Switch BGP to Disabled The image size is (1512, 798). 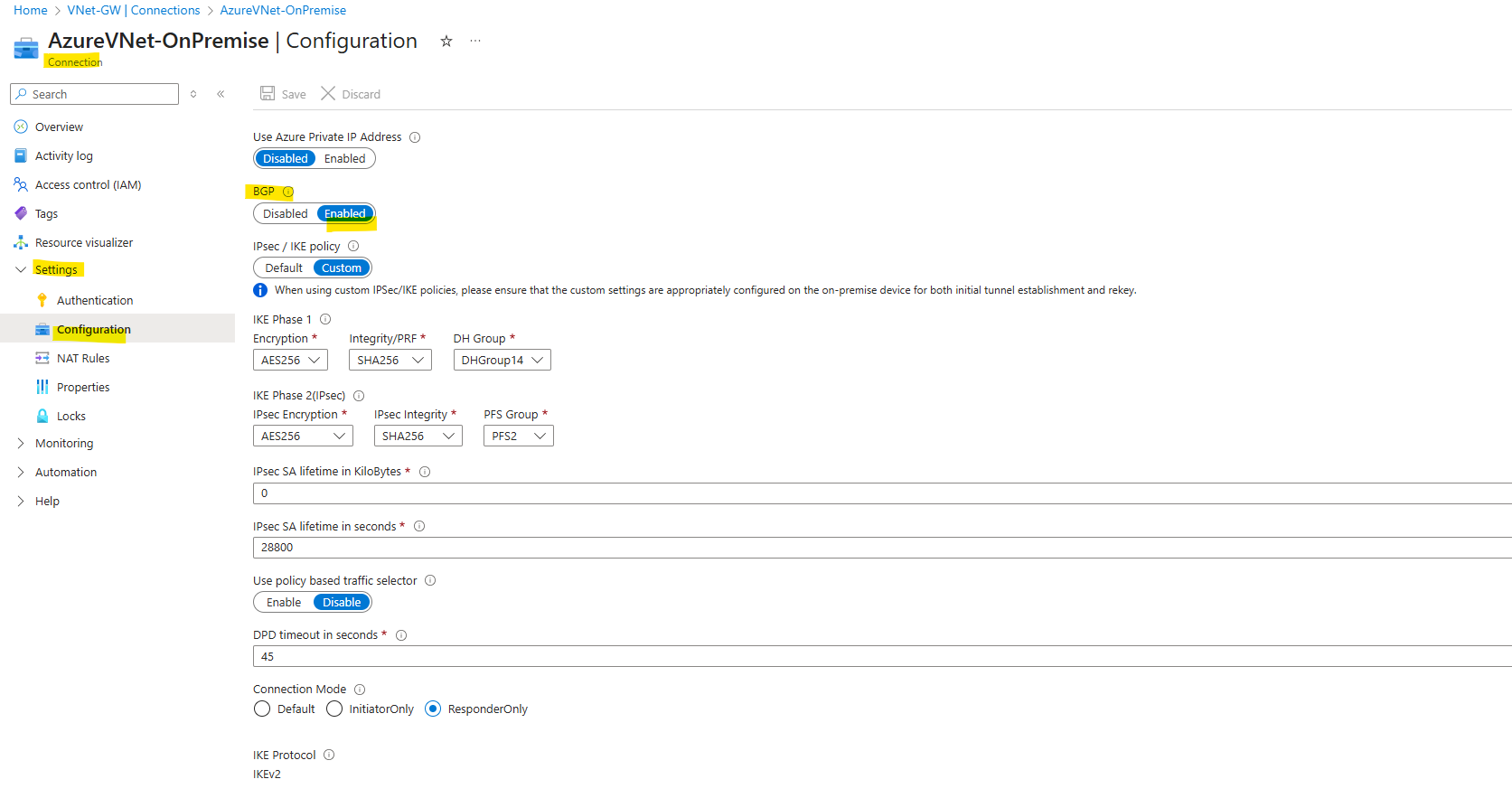pos(286,213)
